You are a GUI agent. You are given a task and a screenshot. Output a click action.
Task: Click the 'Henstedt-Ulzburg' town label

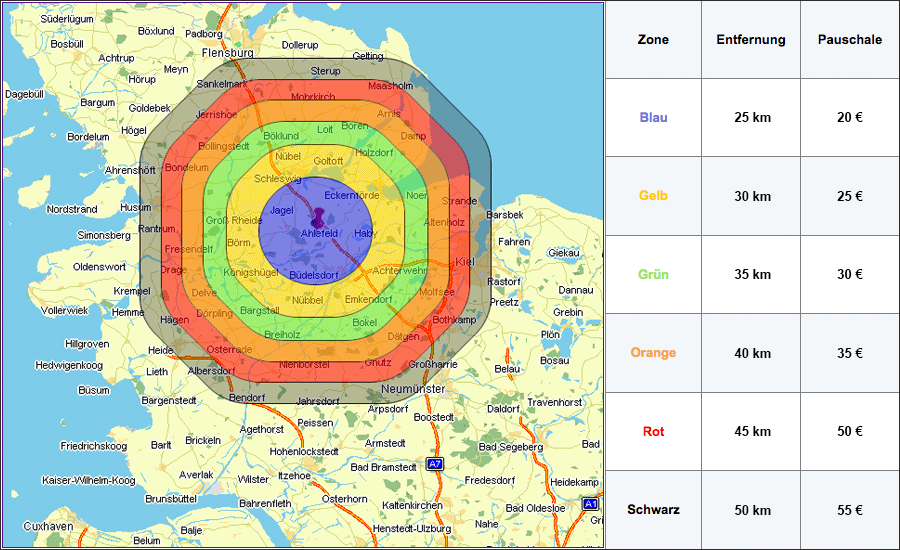pyautogui.click(x=412, y=528)
